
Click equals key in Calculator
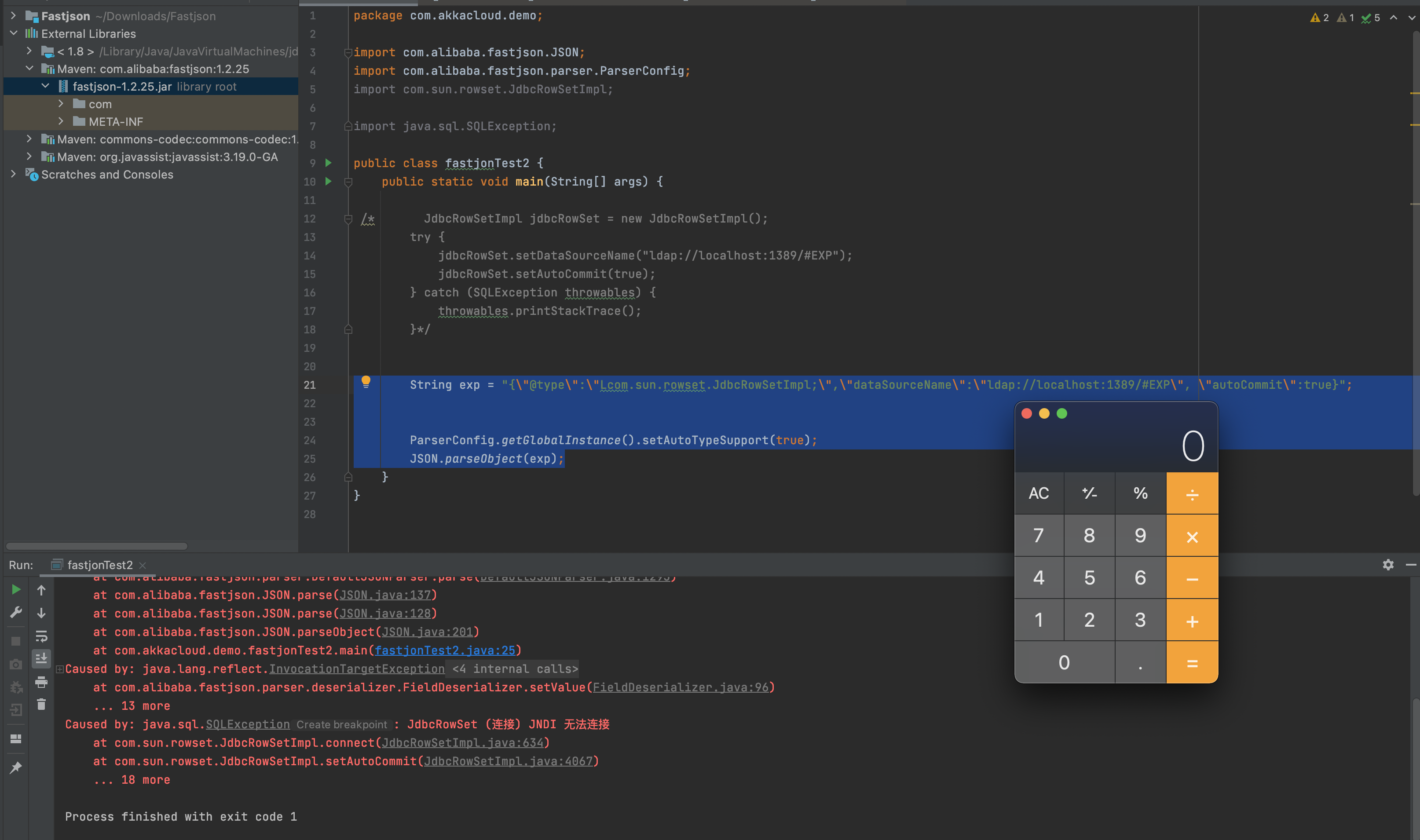[x=1193, y=662]
